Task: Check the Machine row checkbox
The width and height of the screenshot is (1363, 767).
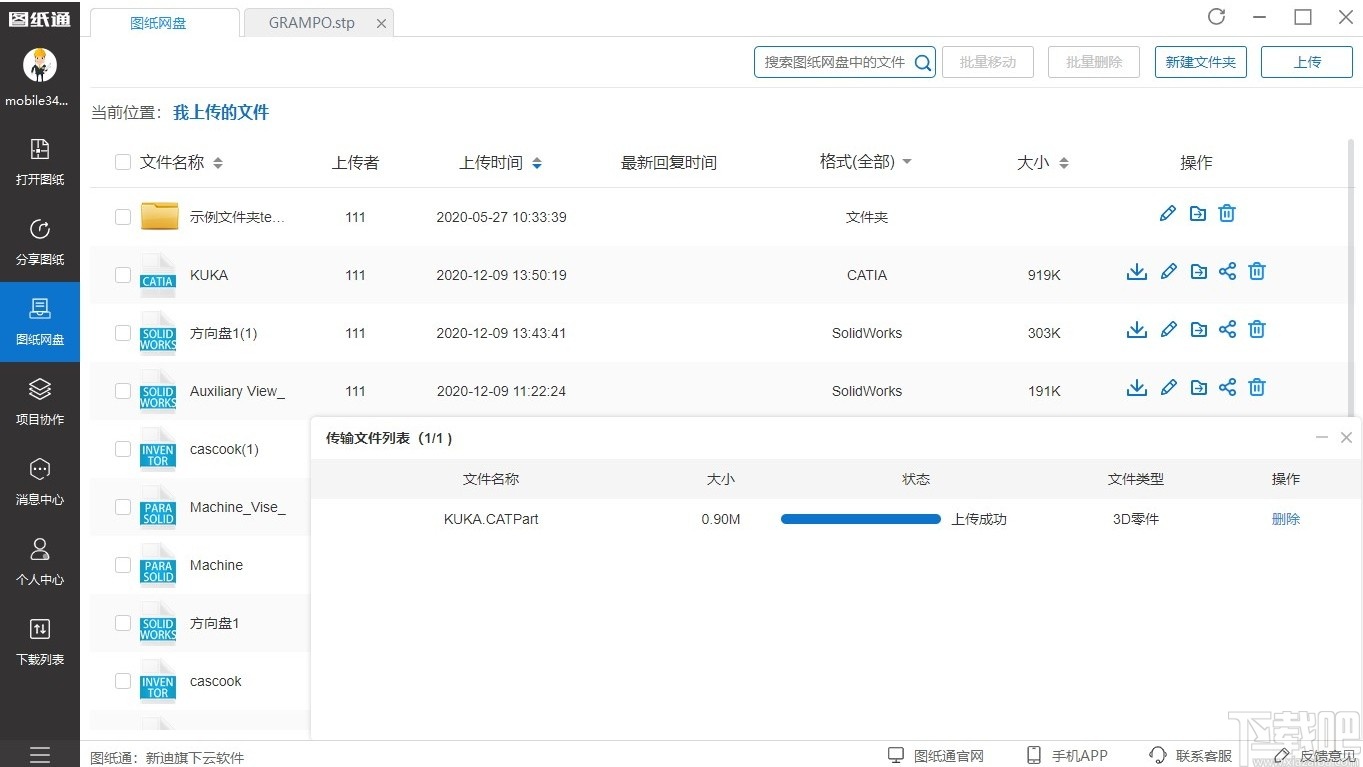Action: click(122, 565)
